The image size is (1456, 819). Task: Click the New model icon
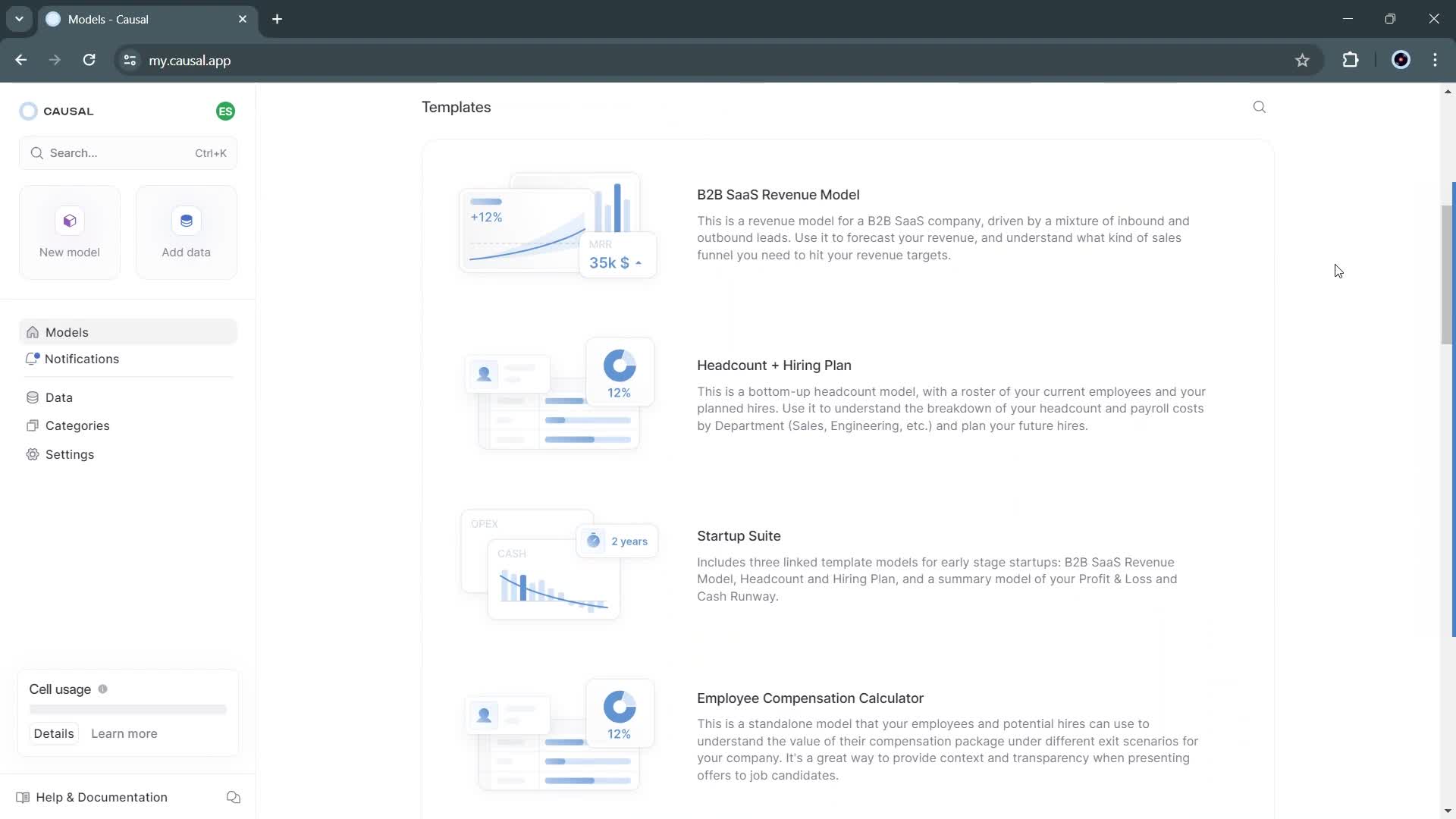pyautogui.click(x=69, y=220)
